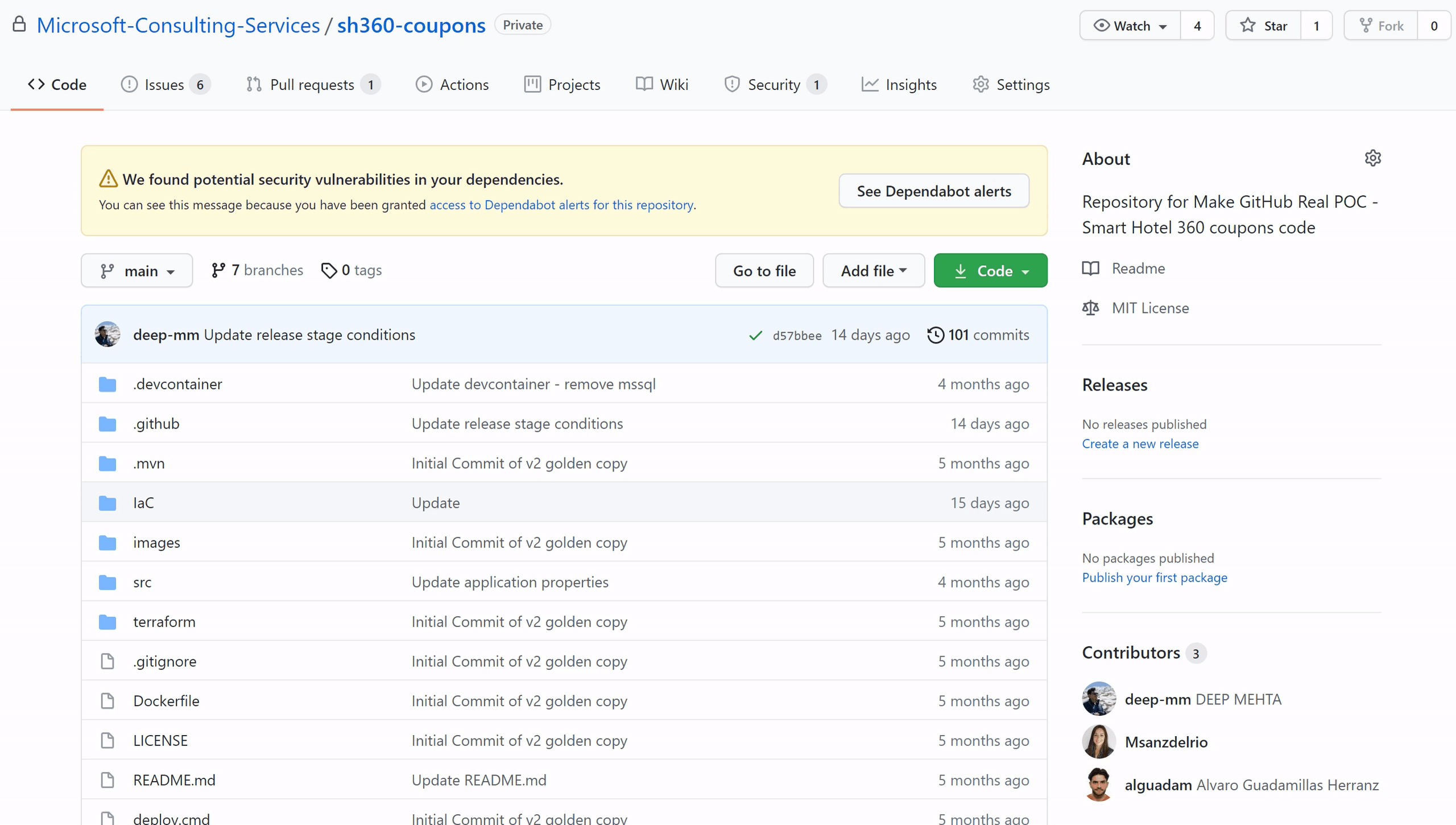
Task: Open the 101 commits history link
Action: coord(978,335)
